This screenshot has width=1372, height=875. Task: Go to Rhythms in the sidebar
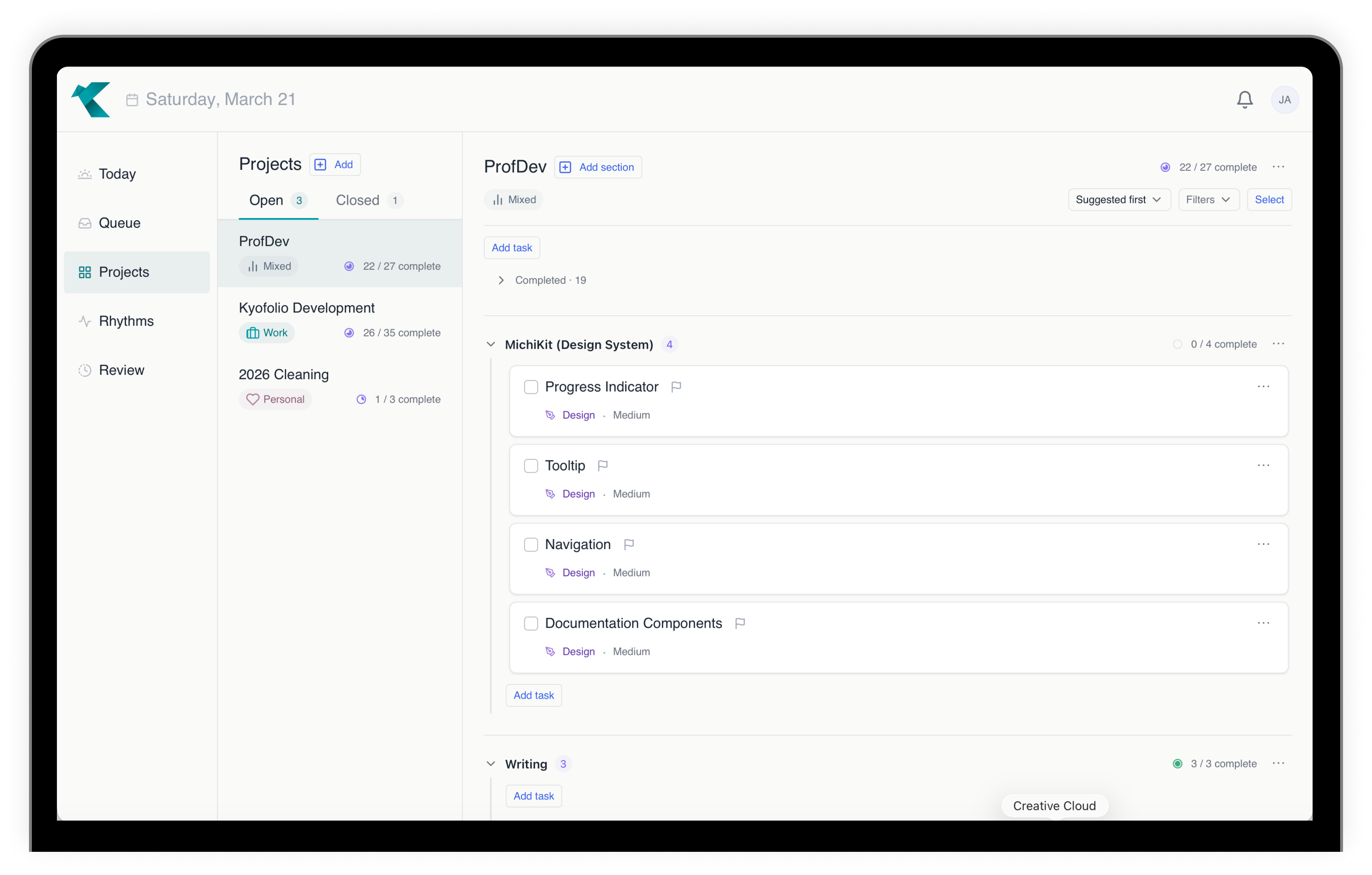tap(126, 321)
